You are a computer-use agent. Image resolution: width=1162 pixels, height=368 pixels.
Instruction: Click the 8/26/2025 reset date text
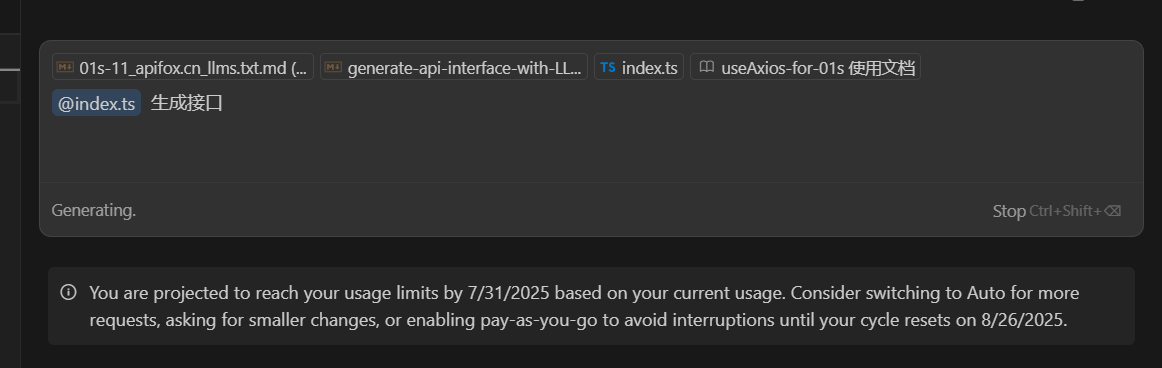pos(1028,321)
